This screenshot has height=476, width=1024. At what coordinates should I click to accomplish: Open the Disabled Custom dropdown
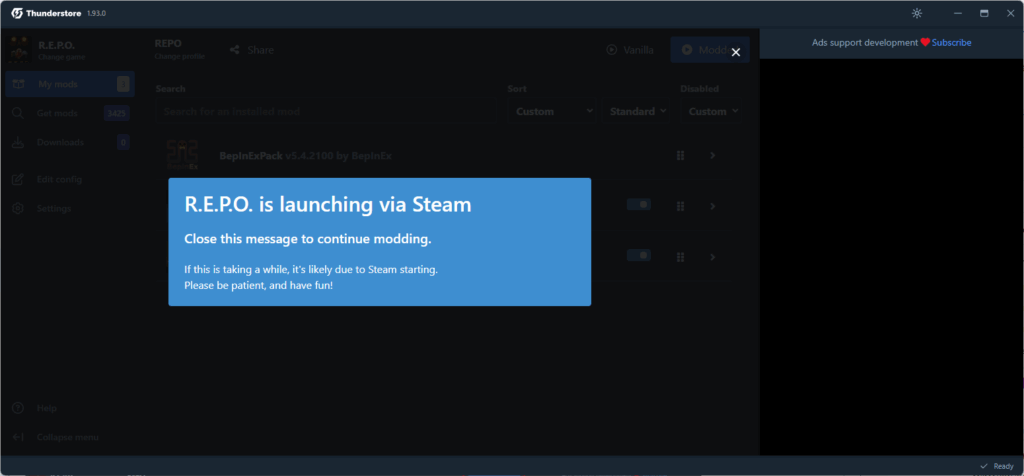point(711,111)
